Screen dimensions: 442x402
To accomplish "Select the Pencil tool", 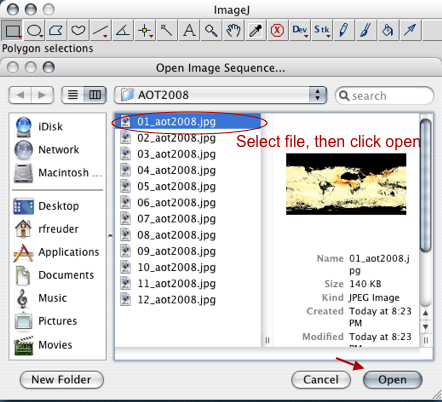I will 344,30.
